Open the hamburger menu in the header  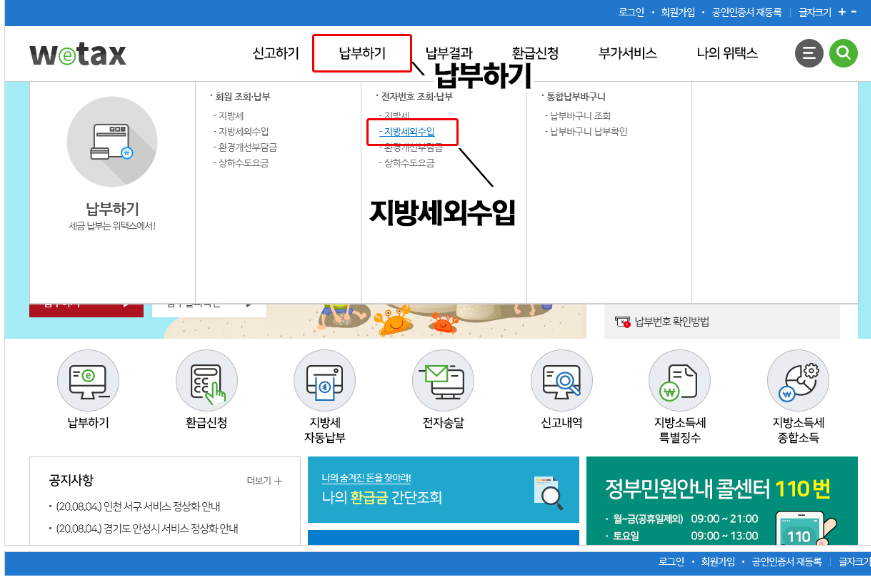pyautogui.click(x=809, y=53)
